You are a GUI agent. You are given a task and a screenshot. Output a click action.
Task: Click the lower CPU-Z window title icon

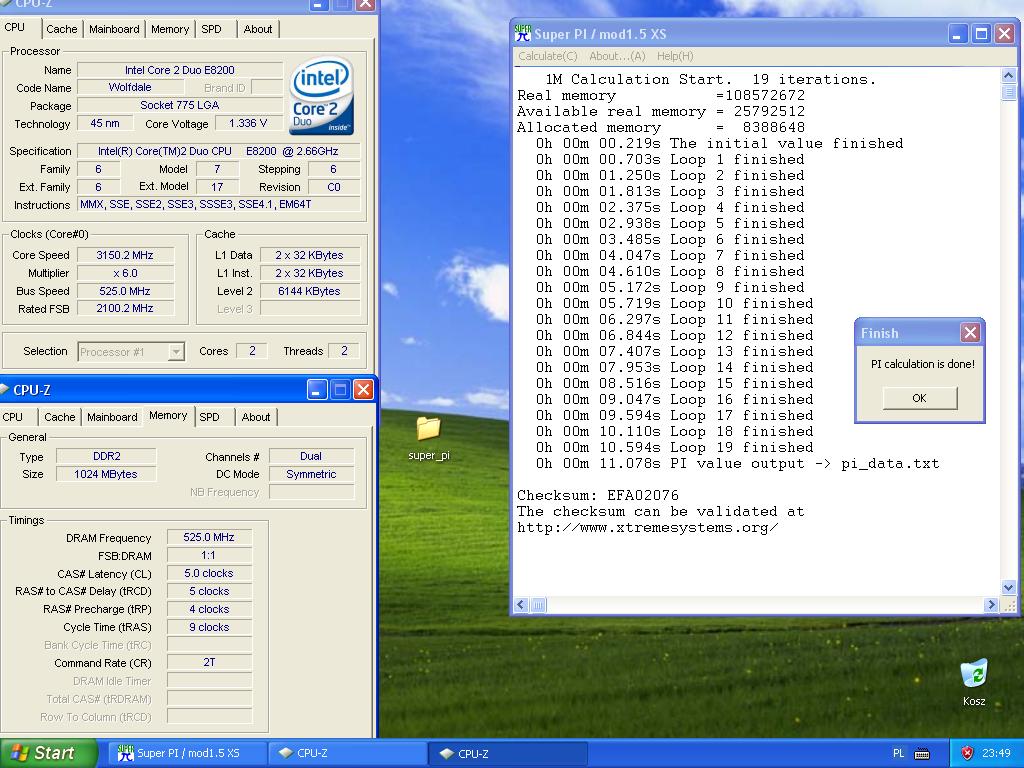click(5, 390)
